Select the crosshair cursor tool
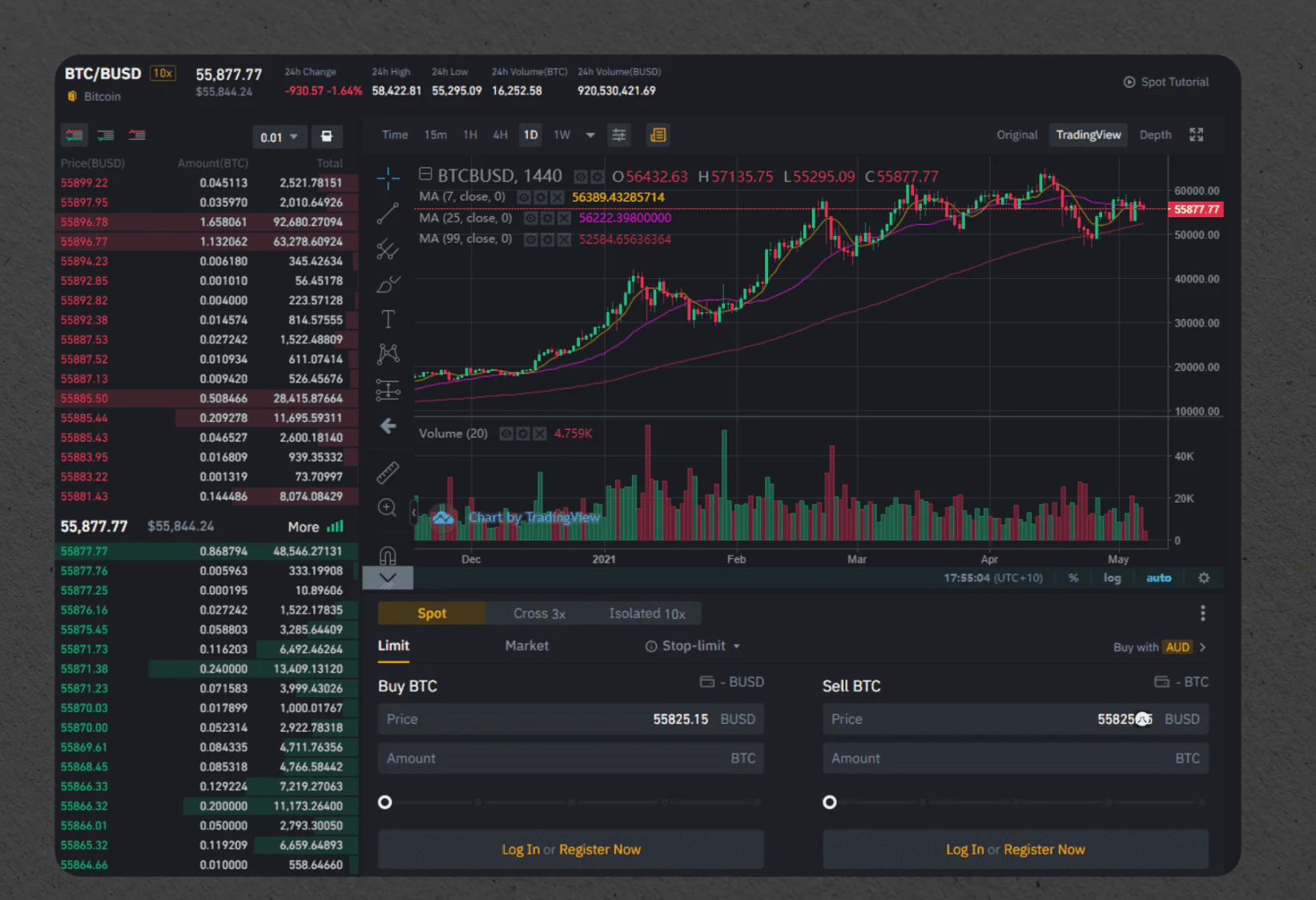 pyautogui.click(x=388, y=179)
